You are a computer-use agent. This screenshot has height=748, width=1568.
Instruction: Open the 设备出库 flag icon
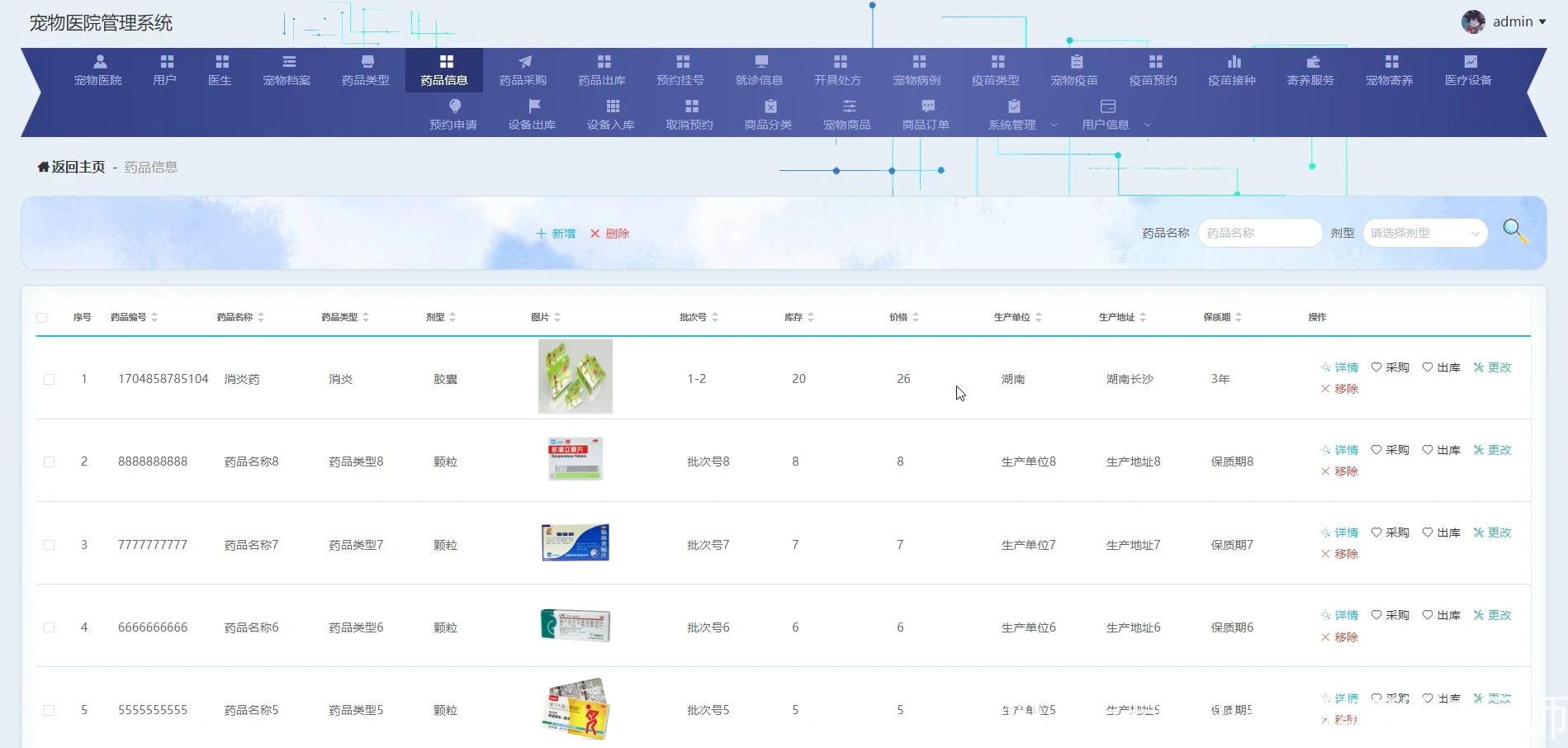[x=534, y=106]
